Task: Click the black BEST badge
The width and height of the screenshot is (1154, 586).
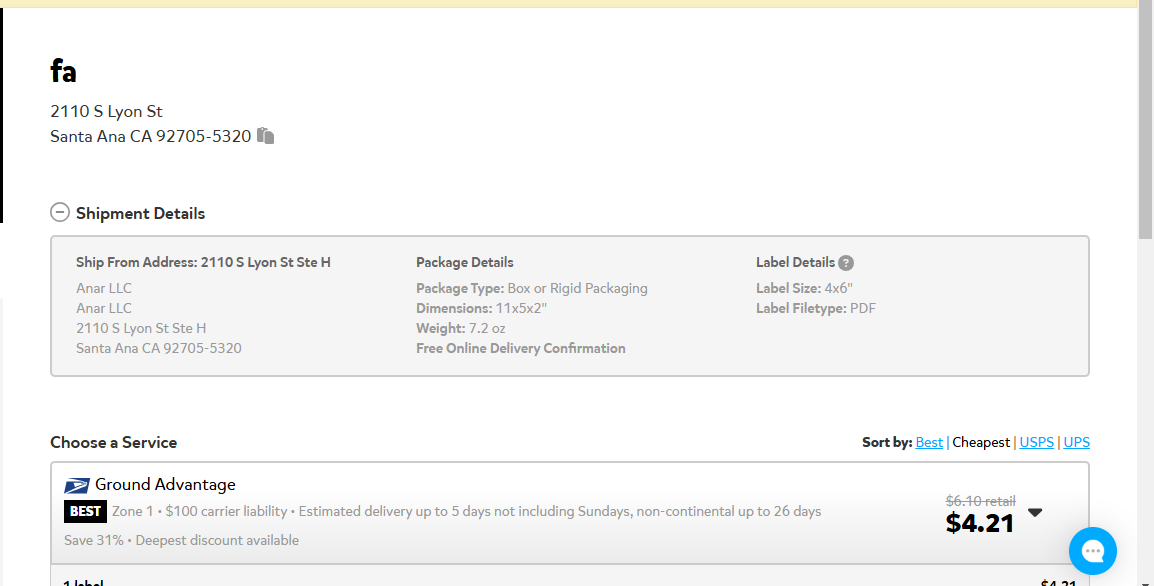Action: 85,511
